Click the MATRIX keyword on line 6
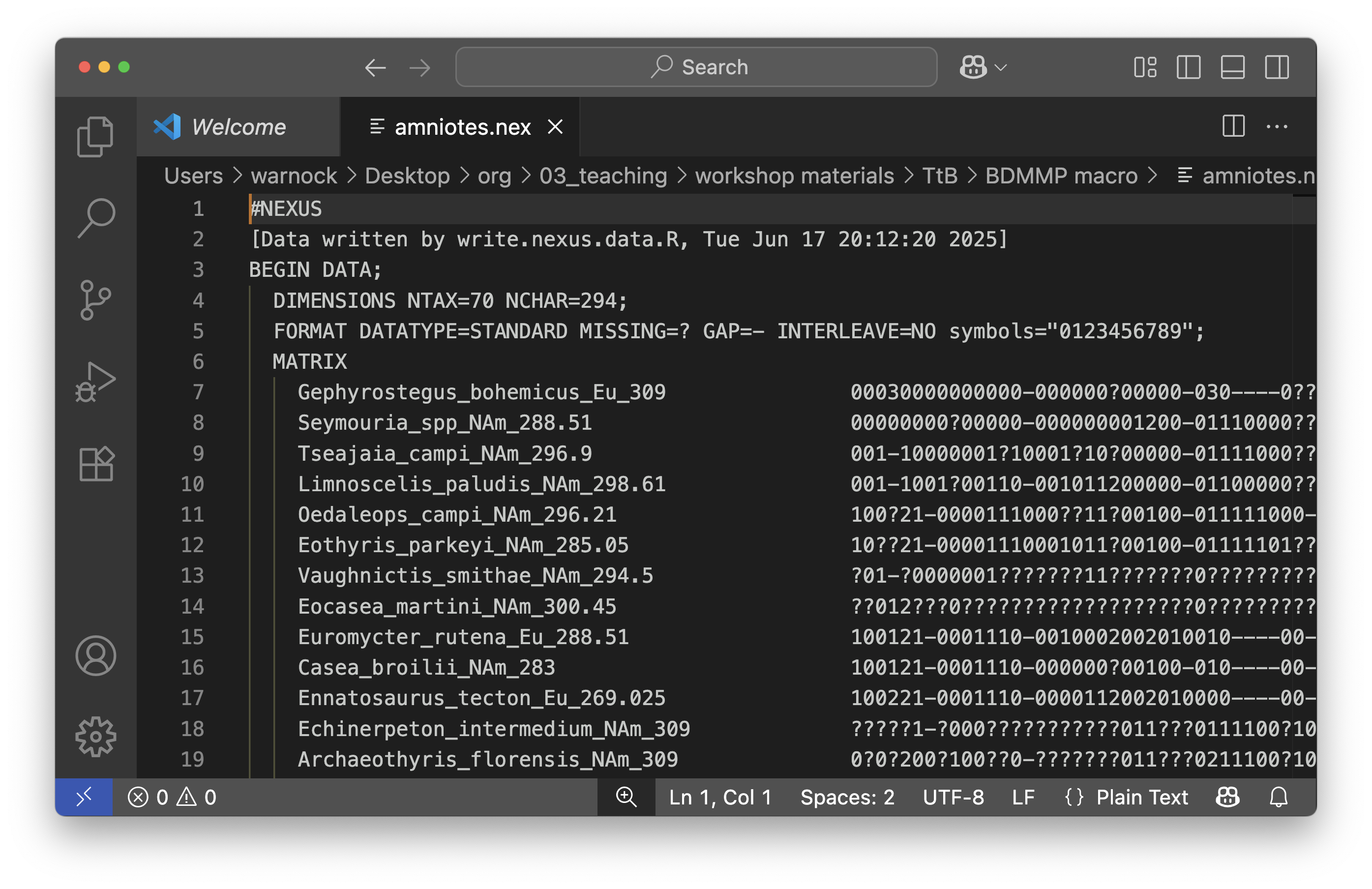 (310, 361)
